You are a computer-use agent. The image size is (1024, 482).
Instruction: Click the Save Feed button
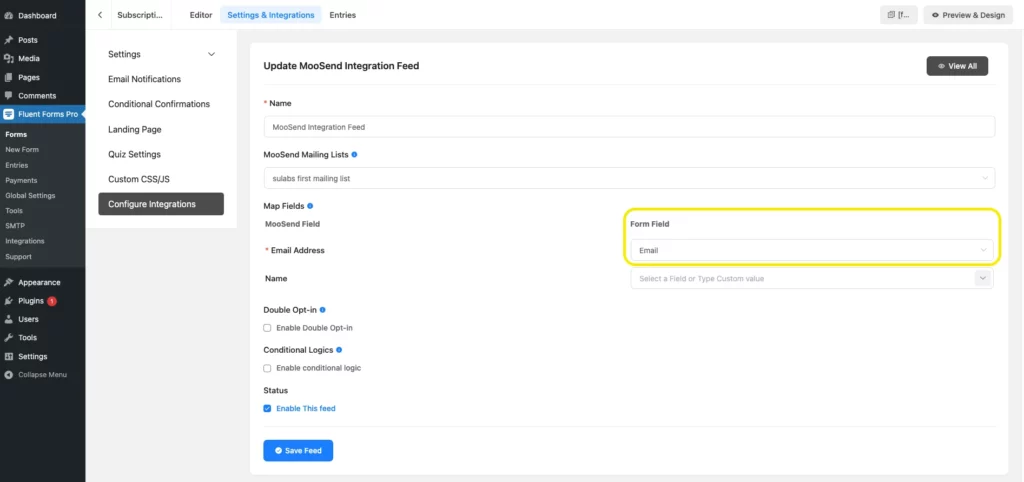click(x=298, y=451)
